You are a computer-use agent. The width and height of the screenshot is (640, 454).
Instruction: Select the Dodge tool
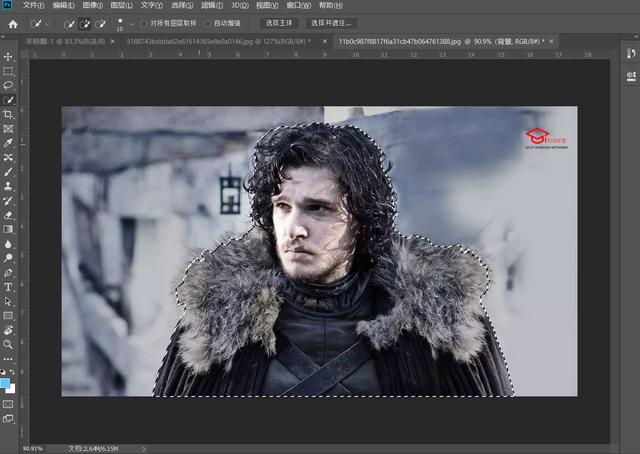pyautogui.click(x=8, y=258)
